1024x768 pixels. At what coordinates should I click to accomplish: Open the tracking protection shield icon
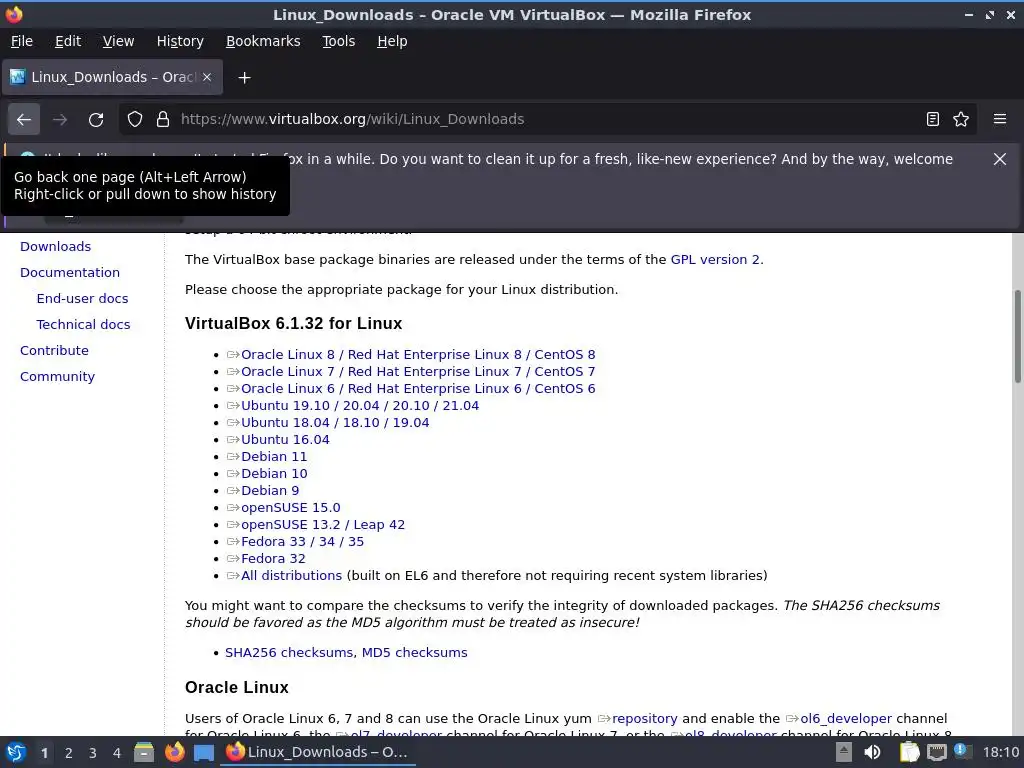[135, 120]
